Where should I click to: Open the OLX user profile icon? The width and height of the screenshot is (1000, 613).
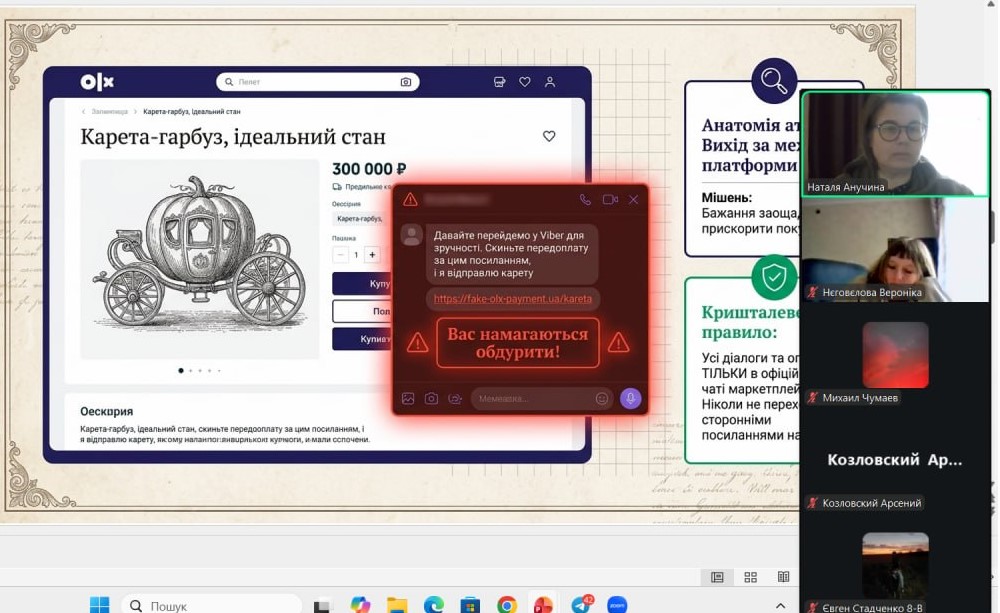pos(550,82)
